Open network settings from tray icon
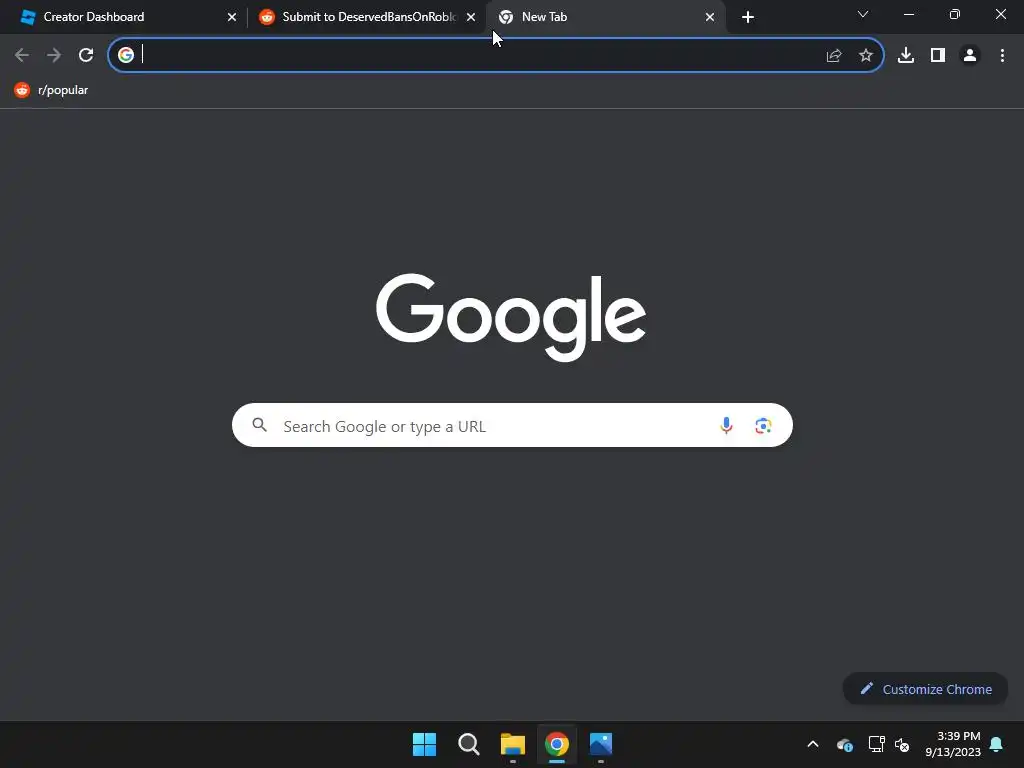 (876, 744)
